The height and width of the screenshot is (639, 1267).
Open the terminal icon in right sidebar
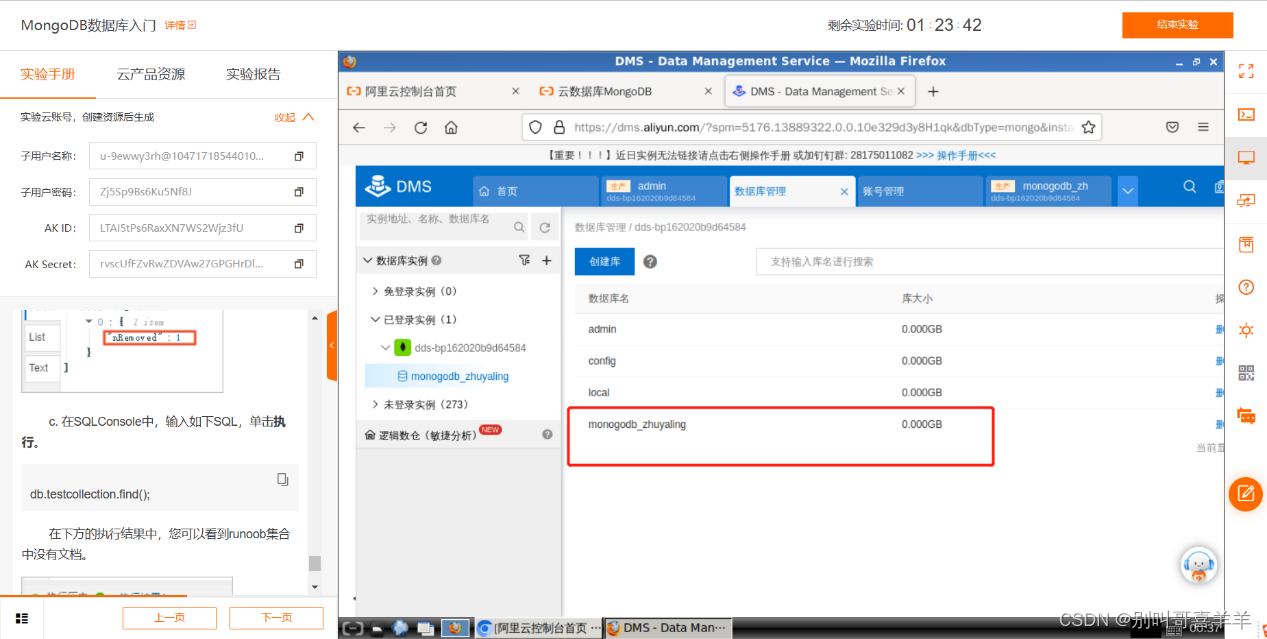[1246, 114]
